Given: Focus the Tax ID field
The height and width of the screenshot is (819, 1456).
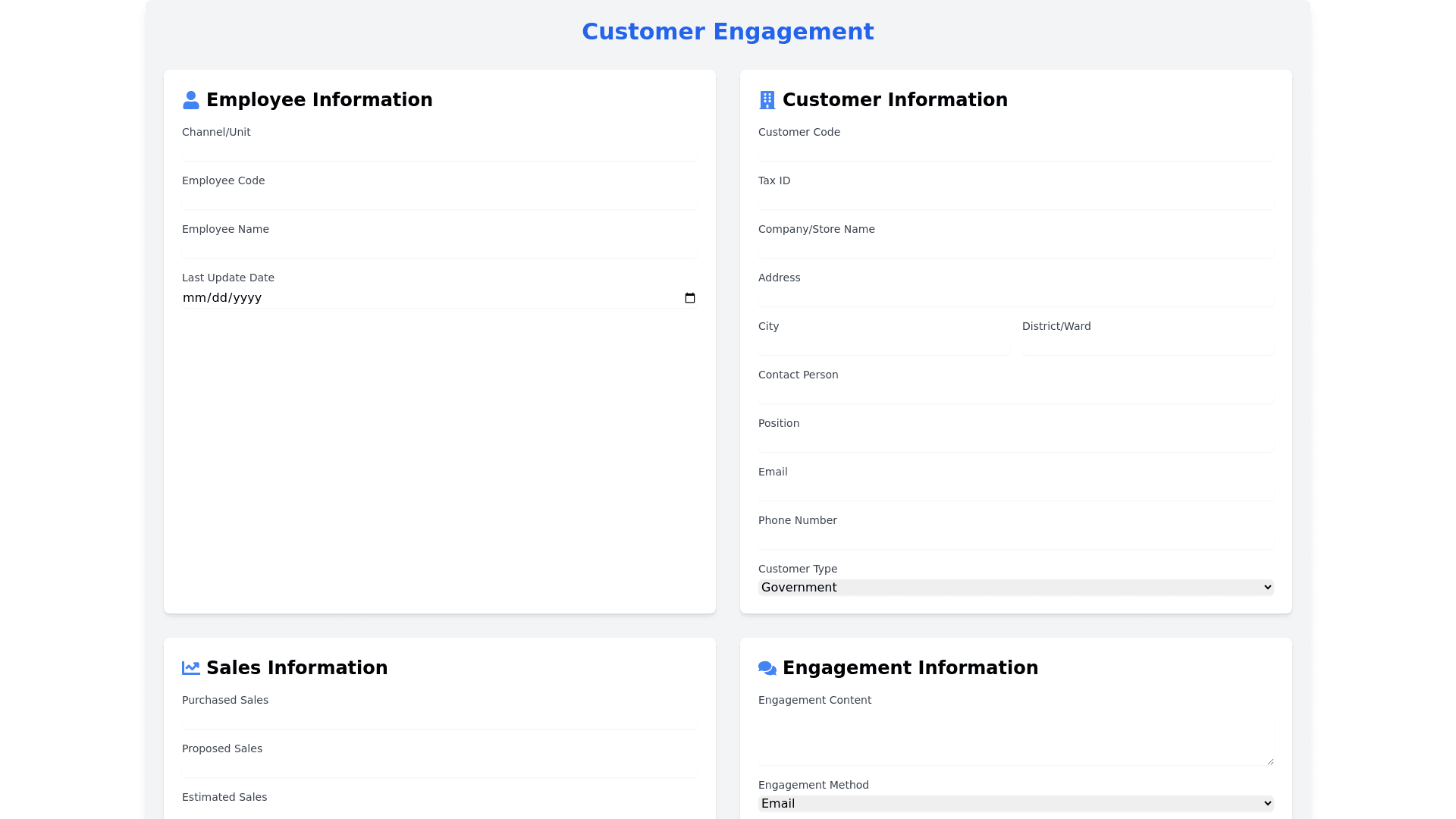Looking at the screenshot, I should tap(1015, 199).
